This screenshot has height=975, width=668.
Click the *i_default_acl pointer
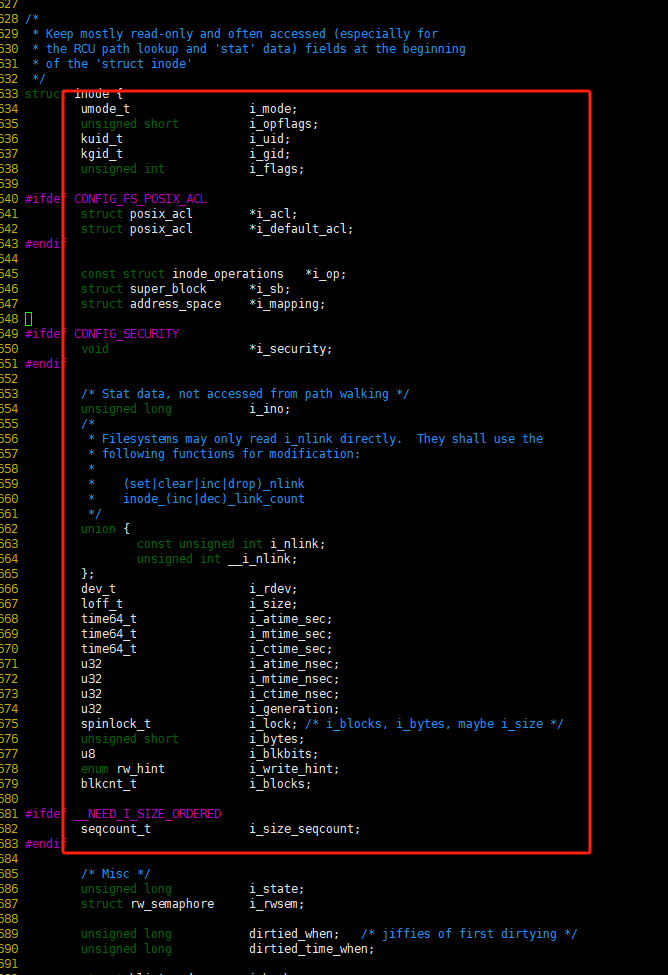coord(299,229)
